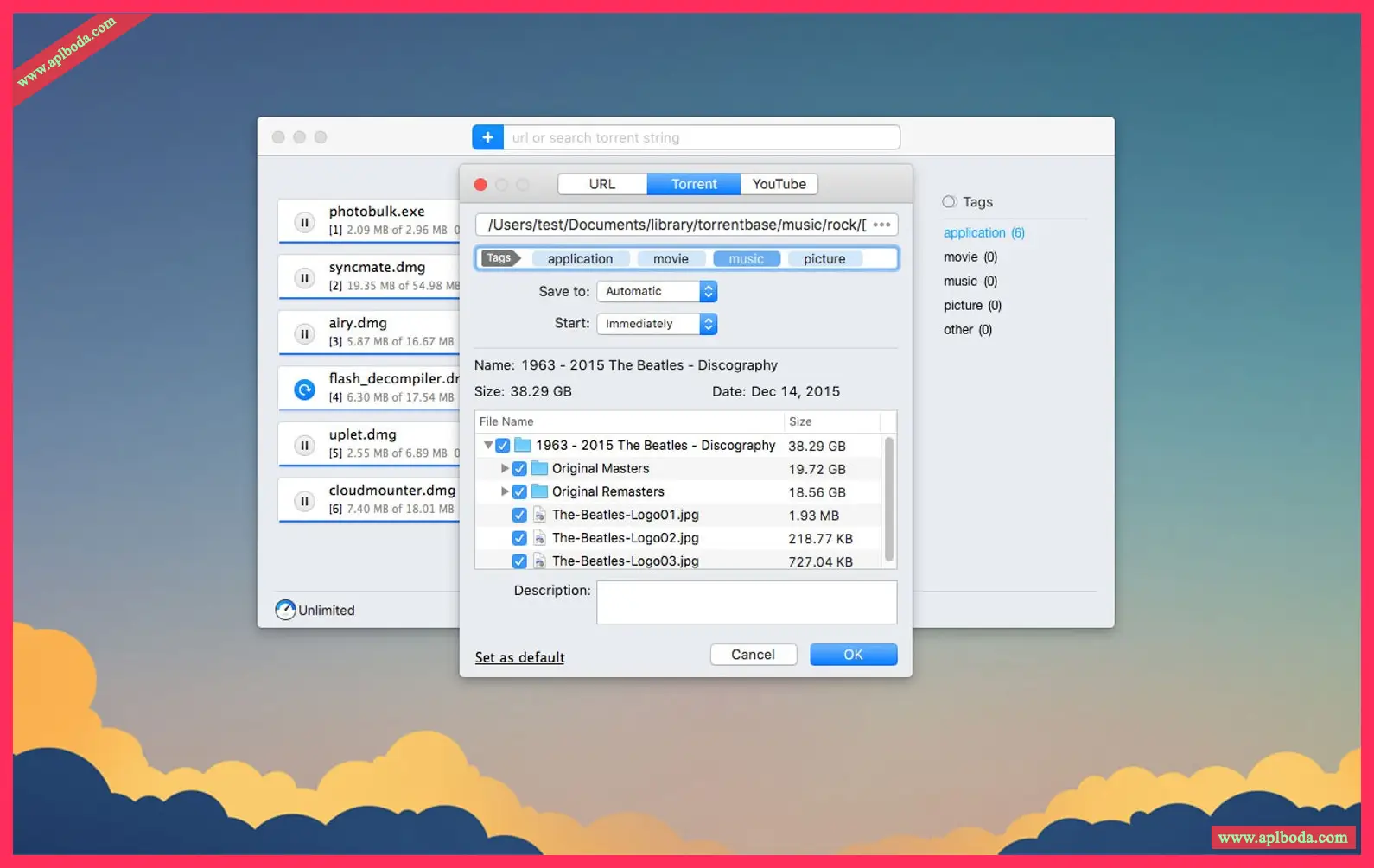
Task: Select the photobulk.exe download row
Action: click(369, 220)
